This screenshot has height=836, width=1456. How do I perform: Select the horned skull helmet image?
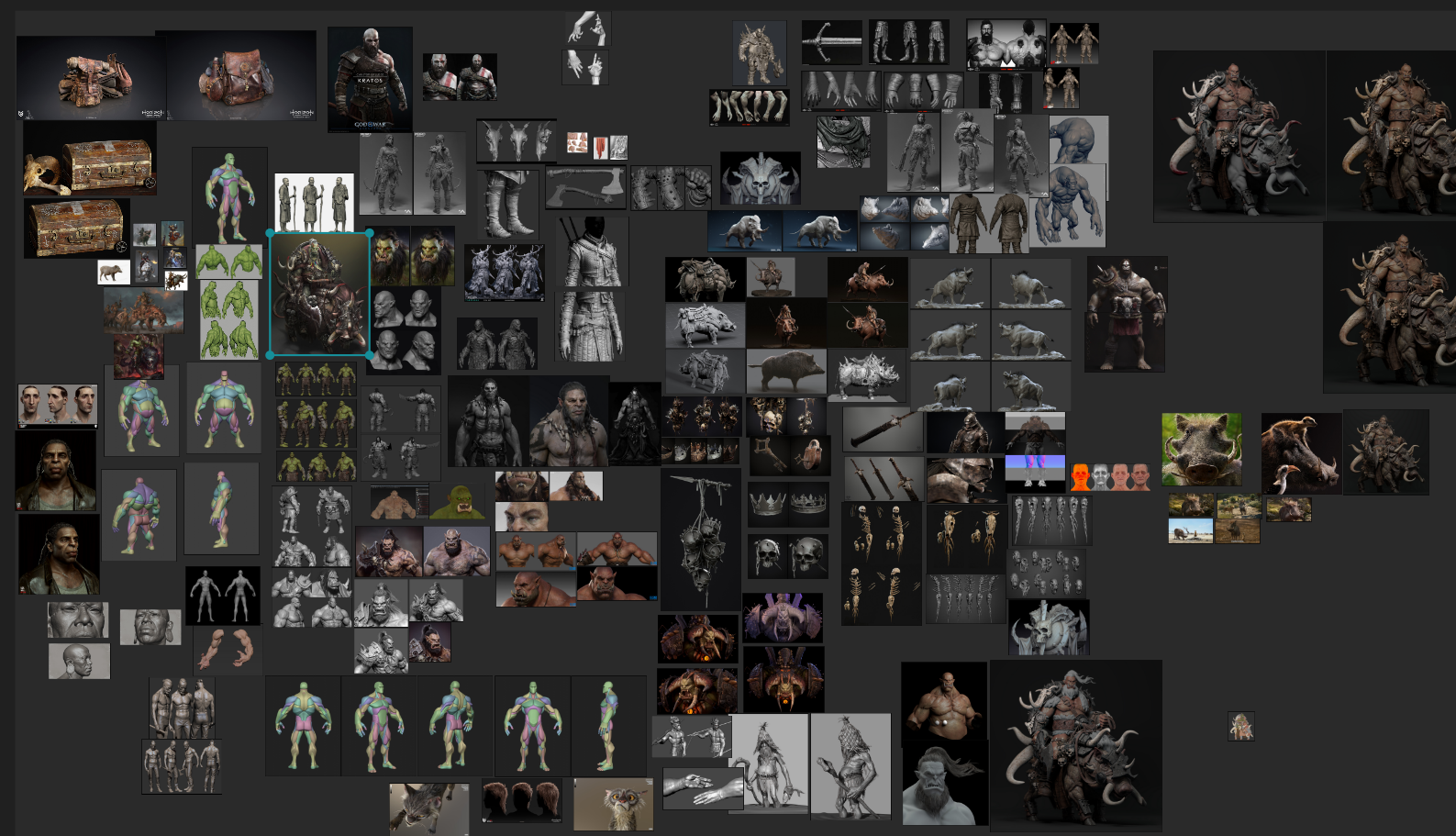pyautogui.click(x=761, y=178)
